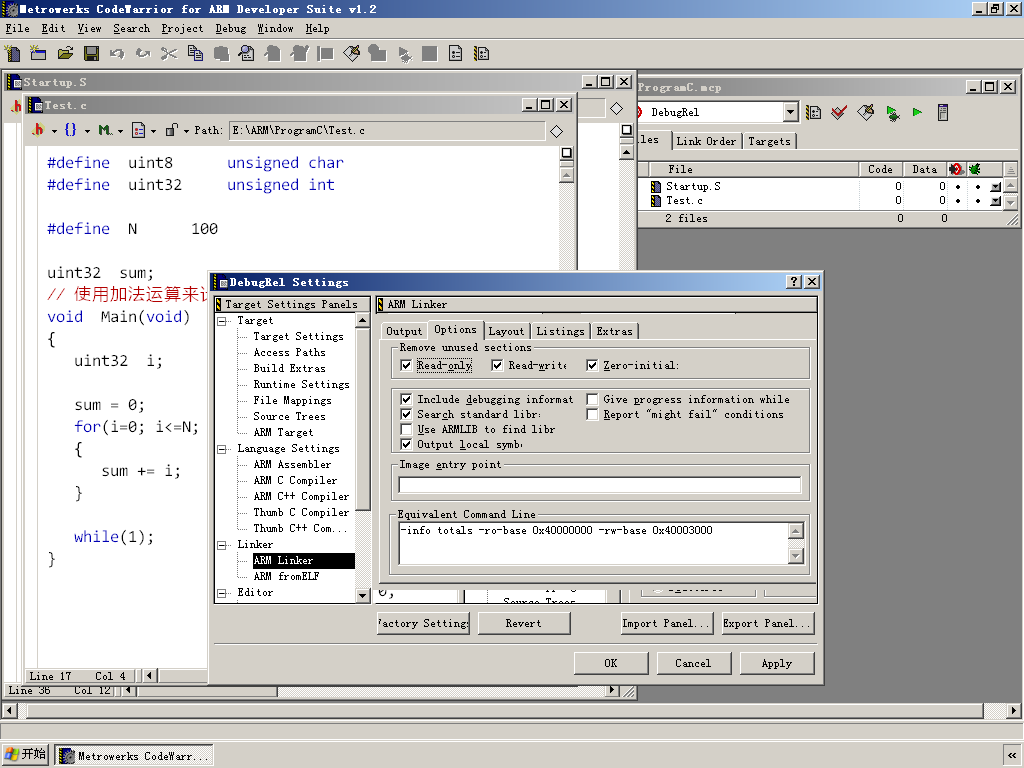1024x768 pixels.
Task: Switch to the Output tab
Action: click(404, 331)
